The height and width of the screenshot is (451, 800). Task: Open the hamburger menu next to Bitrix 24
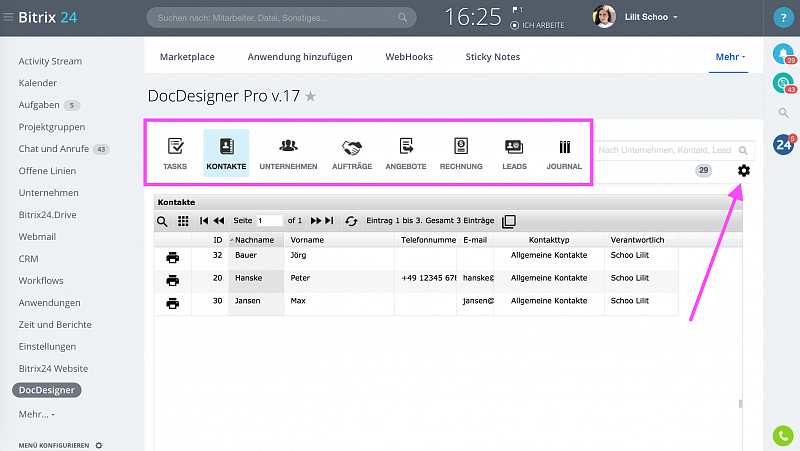tap(8, 17)
